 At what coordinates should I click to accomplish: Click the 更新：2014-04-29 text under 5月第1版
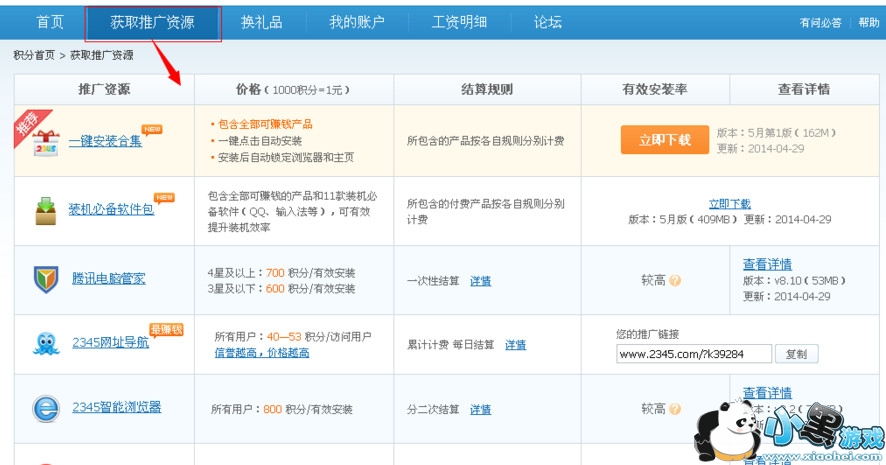(x=761, y=149)
